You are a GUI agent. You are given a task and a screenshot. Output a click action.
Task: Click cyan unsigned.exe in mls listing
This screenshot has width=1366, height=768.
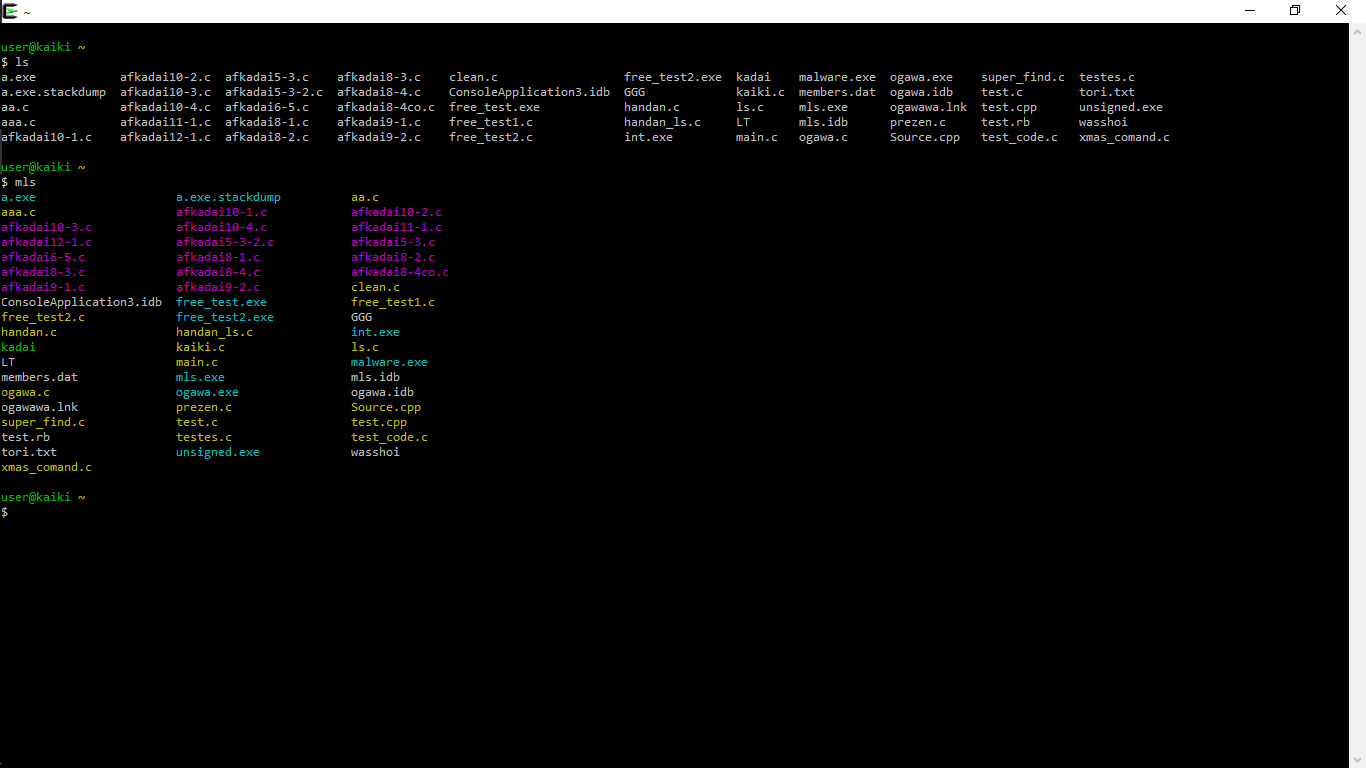pyautogui.click(x=217, y=452)
